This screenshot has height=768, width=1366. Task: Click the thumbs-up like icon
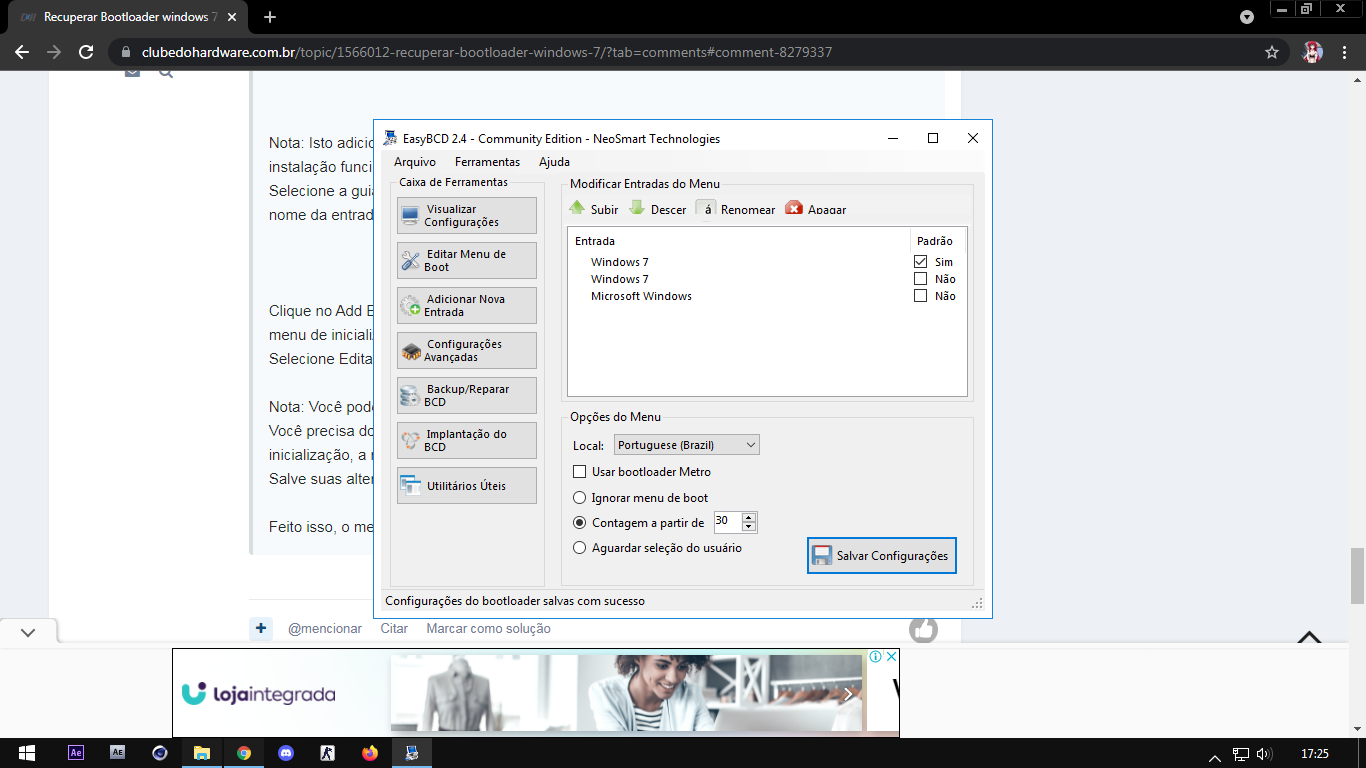[923, 629]
